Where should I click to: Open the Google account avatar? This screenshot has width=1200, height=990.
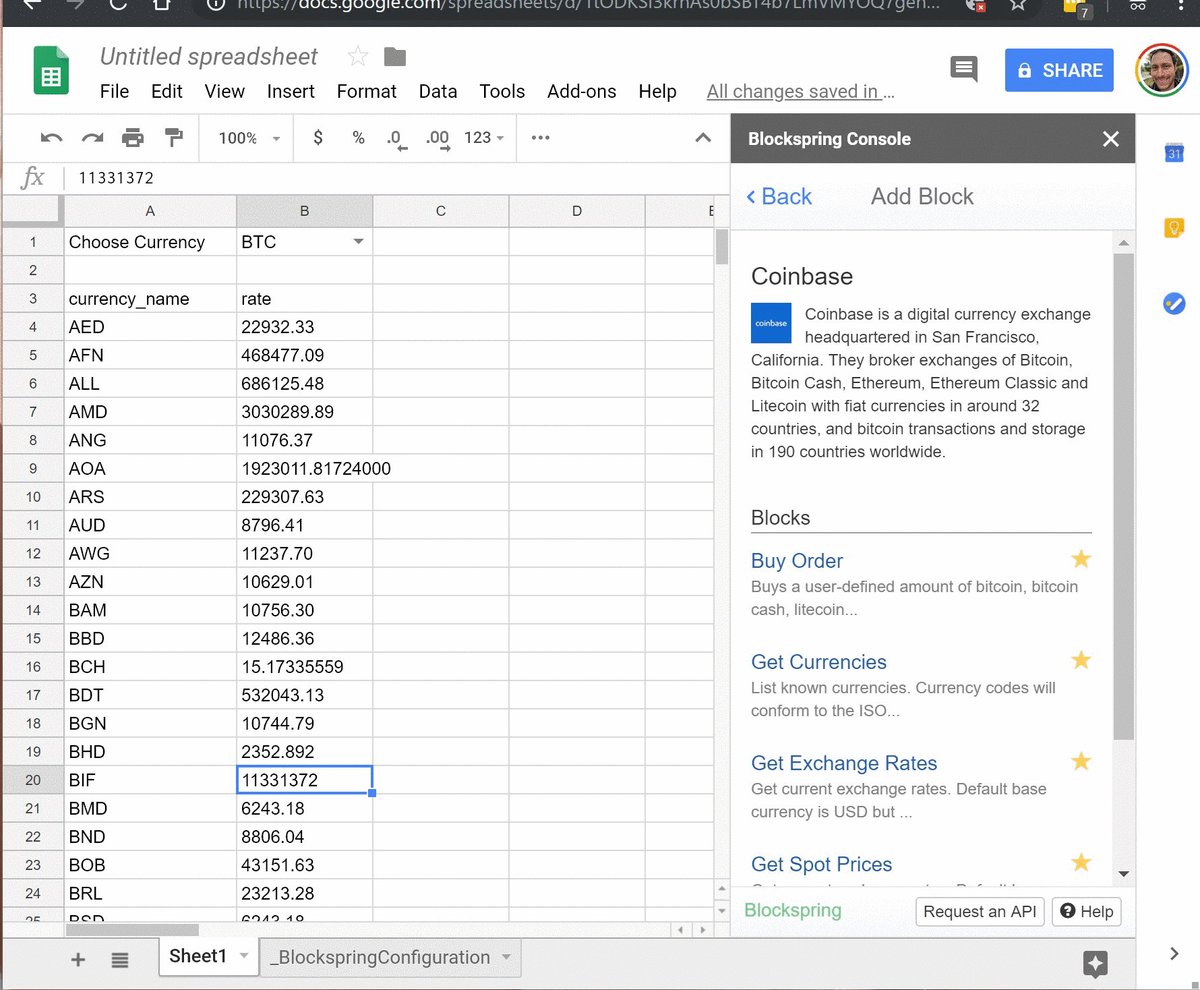1162,70
